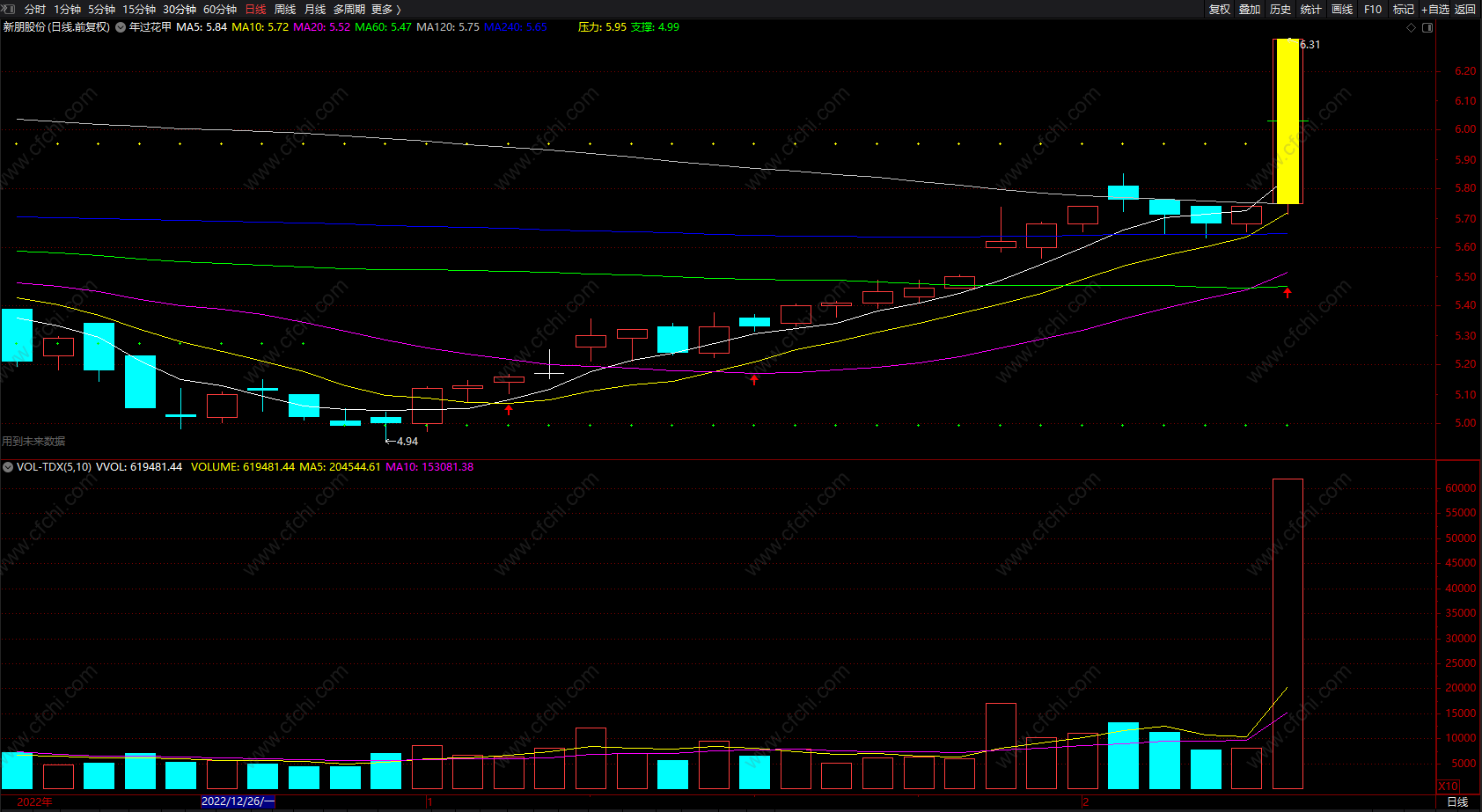
Task: Expand the 更多 periods menu
Action: (386, 9)
